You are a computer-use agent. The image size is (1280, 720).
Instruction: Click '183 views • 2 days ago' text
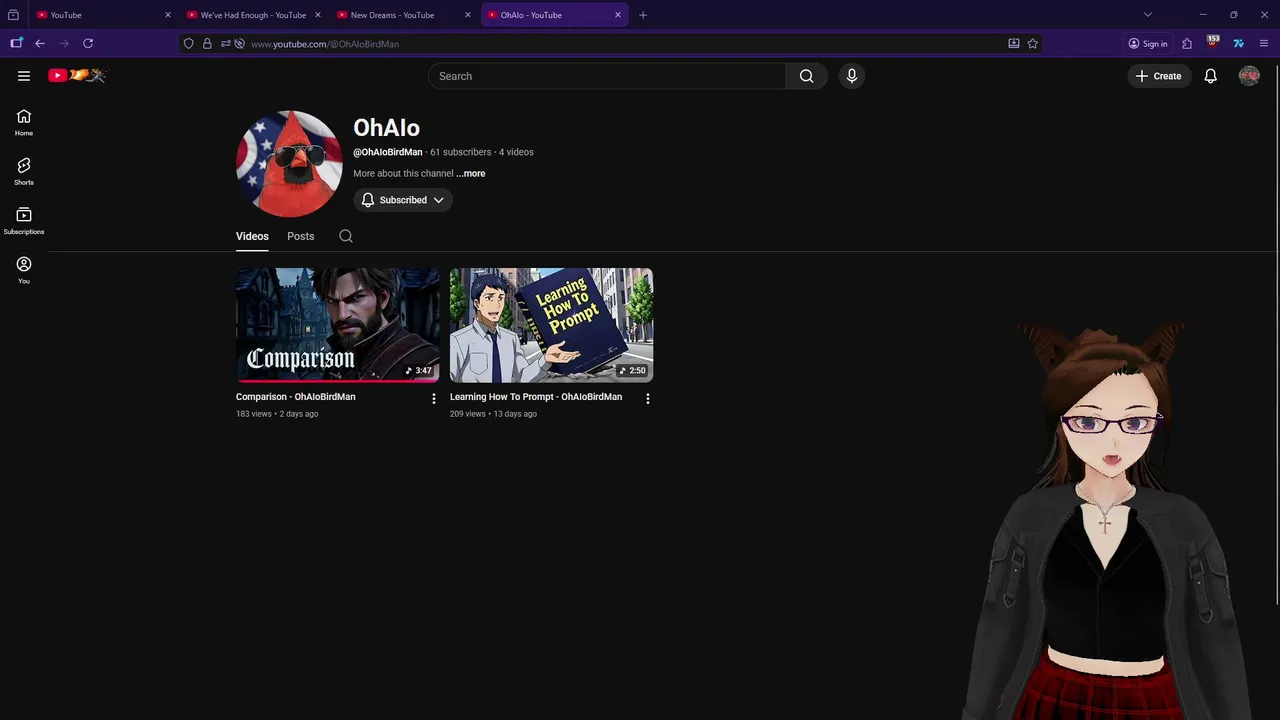pyautogui.click(x=277, y=414)
